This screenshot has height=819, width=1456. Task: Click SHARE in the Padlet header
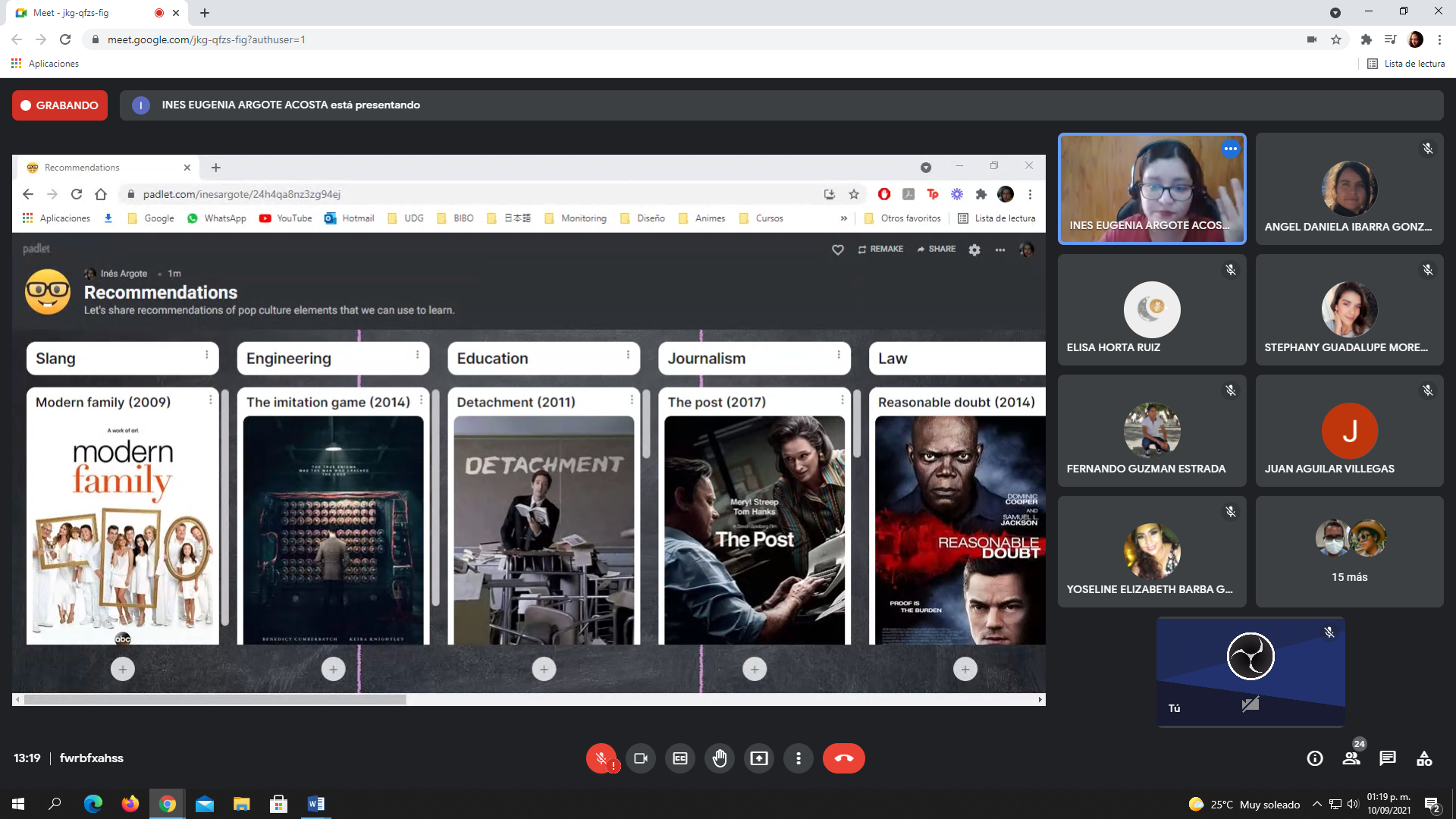(936, 249)
